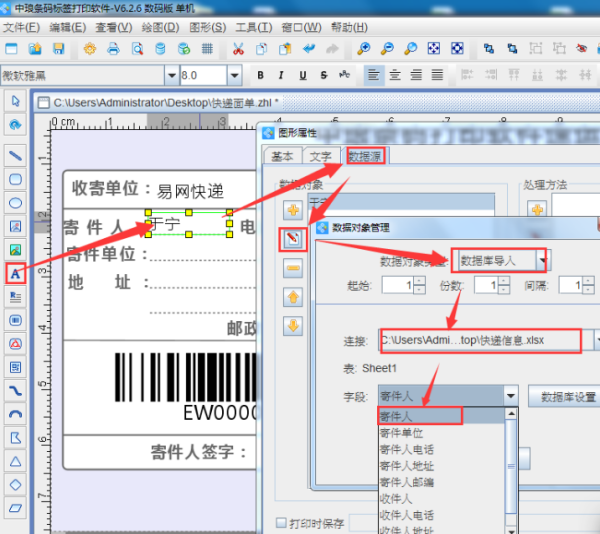Switch to the 文字 tab
The height and width of the screenshot is (534, 600).
click(x=320, y=156)
